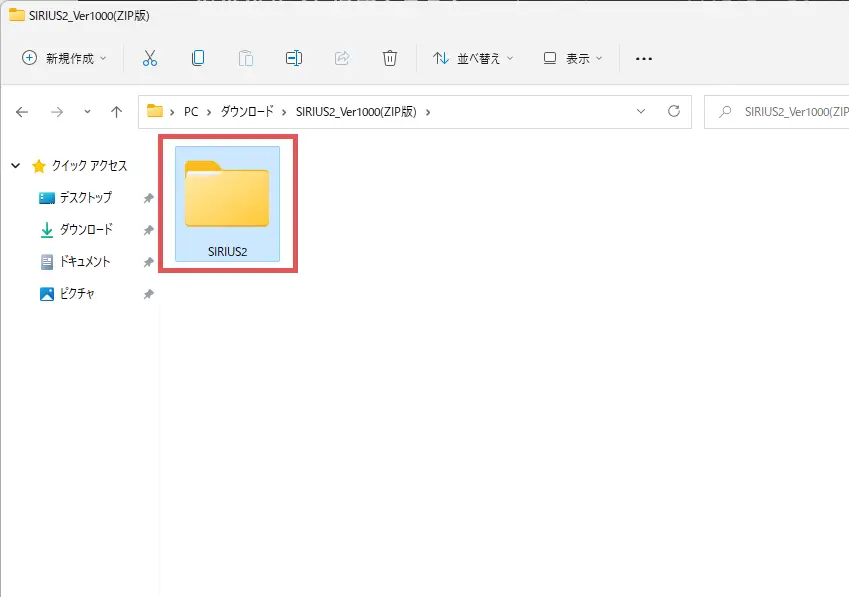Select デスクトップ in navigation pane
The image size is (849, 597).
pyautogui.click(x=86, y=198)
